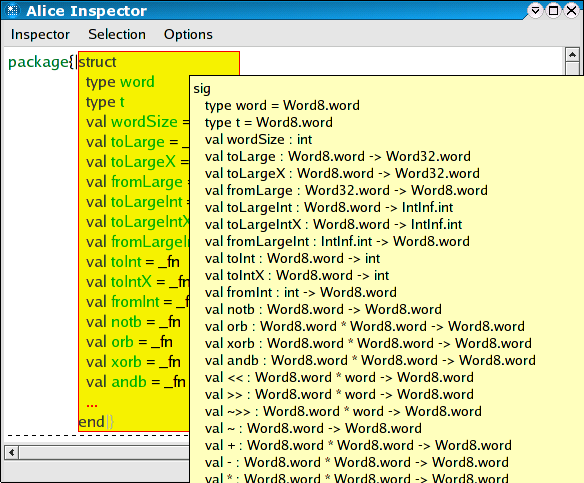584x483 pixels.
Task: Click 'val fromLarge : Word32.word -> Word8.word' line
Action: (x=346, y=191)
